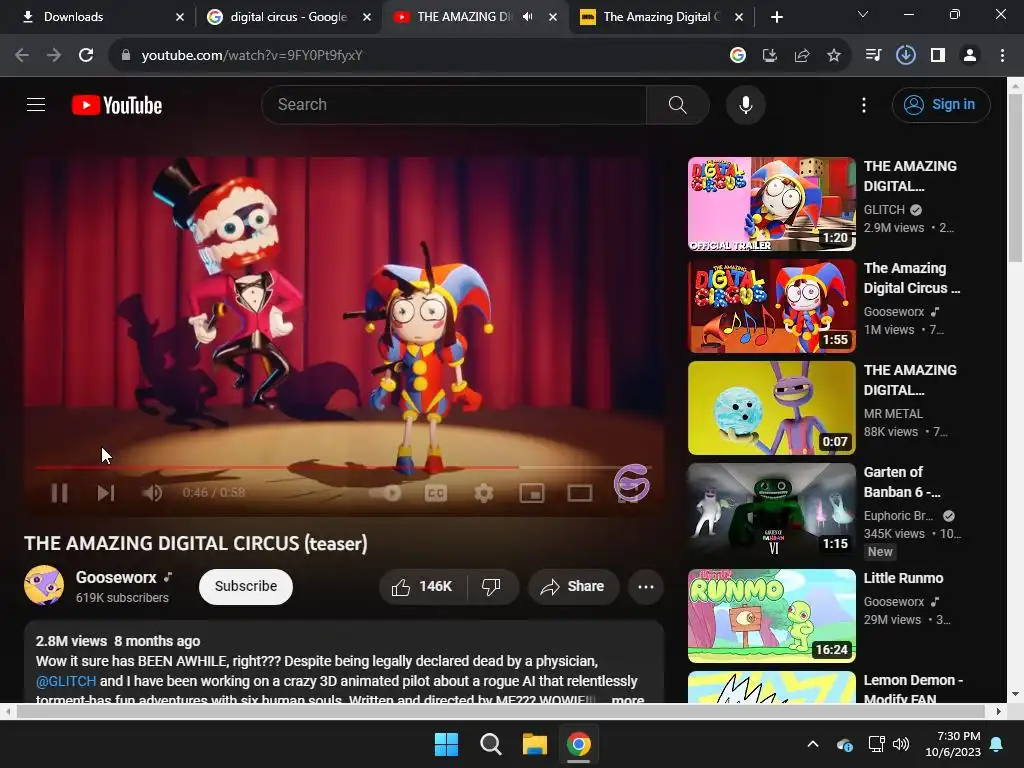1024x768 pixels.
Task: Open the Garten of Banban 6 thumbnail
Action: (771, 509)
